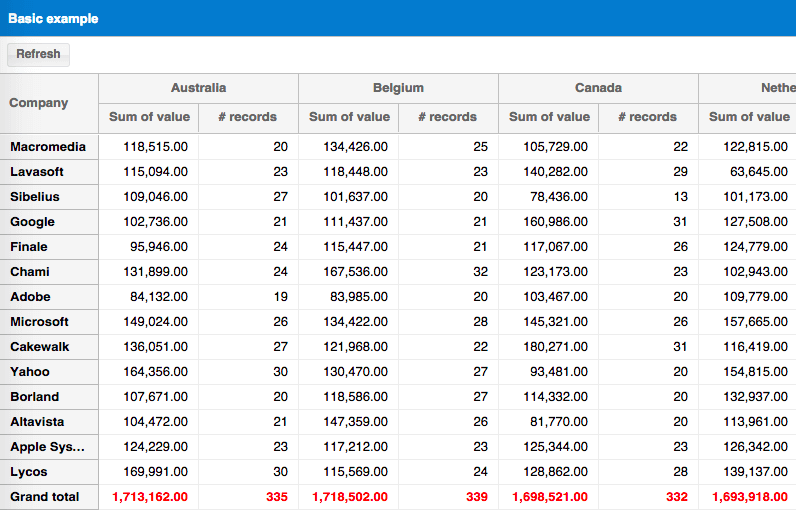
Task: Click cell 78,436.00 in Sibelius row
Action: pos(549,197)
